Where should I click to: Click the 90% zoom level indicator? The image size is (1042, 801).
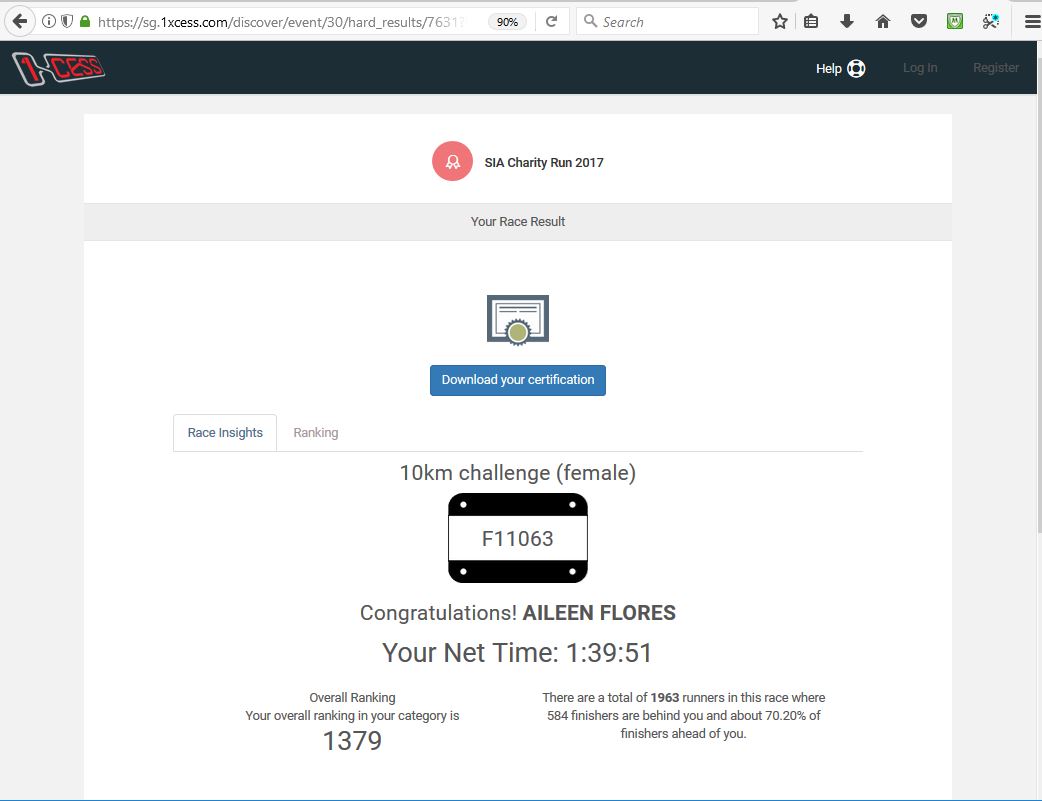click(x=508, y=21)
